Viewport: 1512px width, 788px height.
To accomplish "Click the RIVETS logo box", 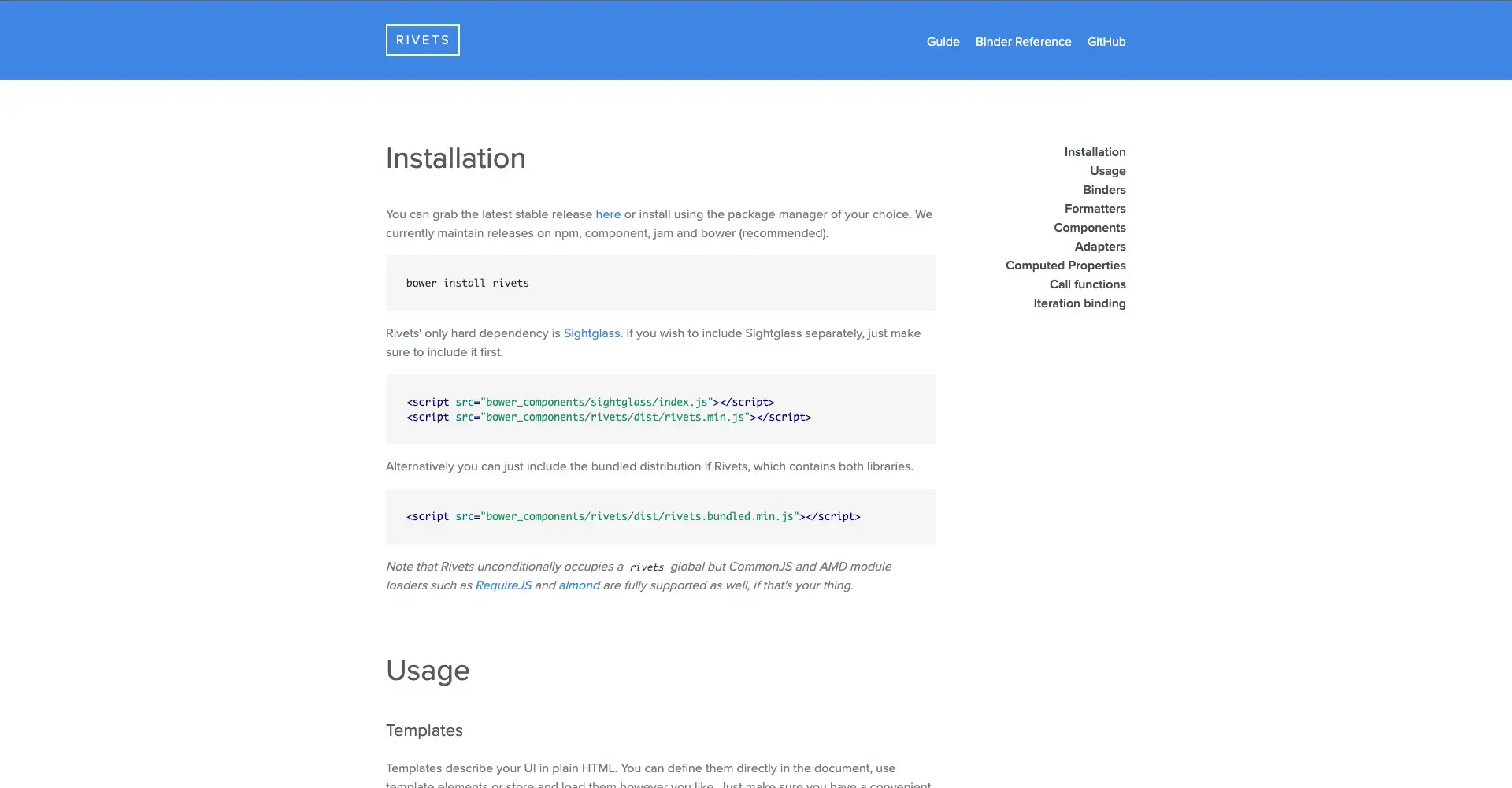I will pyautogui.click(x=423, y=40).
